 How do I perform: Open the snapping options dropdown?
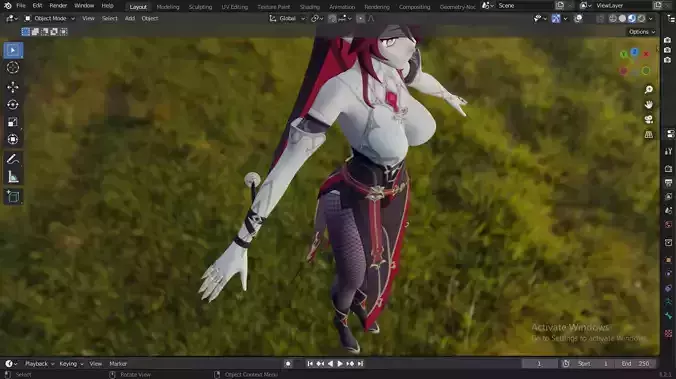[345, 19]
